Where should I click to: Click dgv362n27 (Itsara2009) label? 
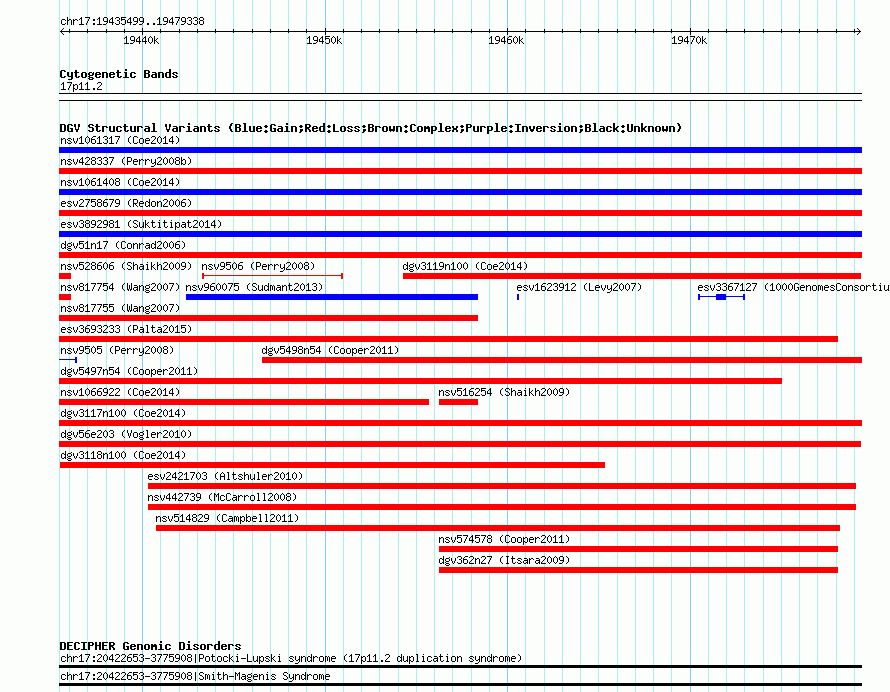[x=504, y=560]
